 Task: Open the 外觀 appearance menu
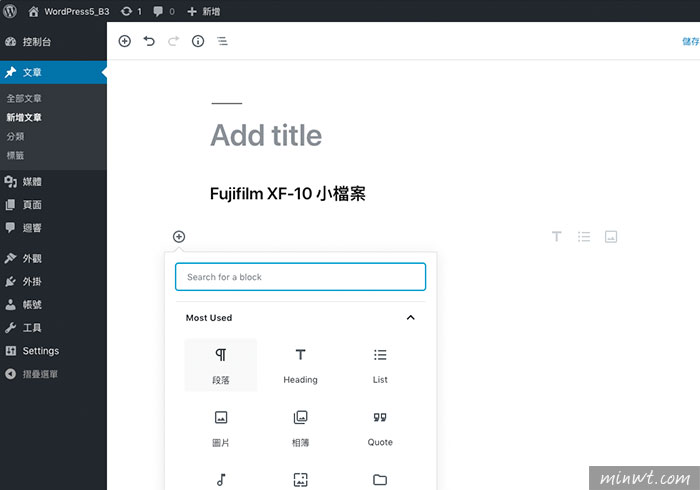(x=53, y=258)
